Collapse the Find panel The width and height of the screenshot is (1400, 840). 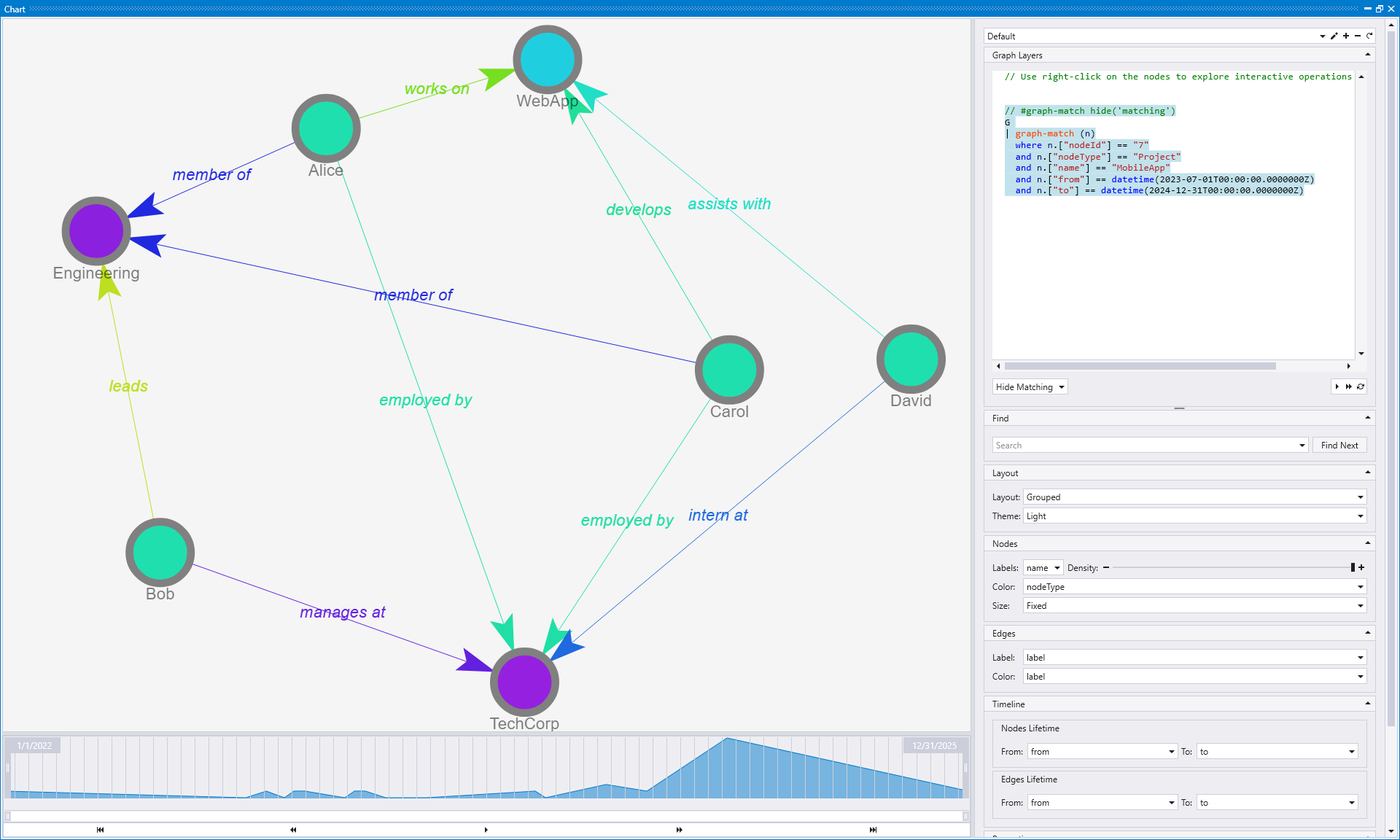pyautogui.click(x=1367, y=417)
